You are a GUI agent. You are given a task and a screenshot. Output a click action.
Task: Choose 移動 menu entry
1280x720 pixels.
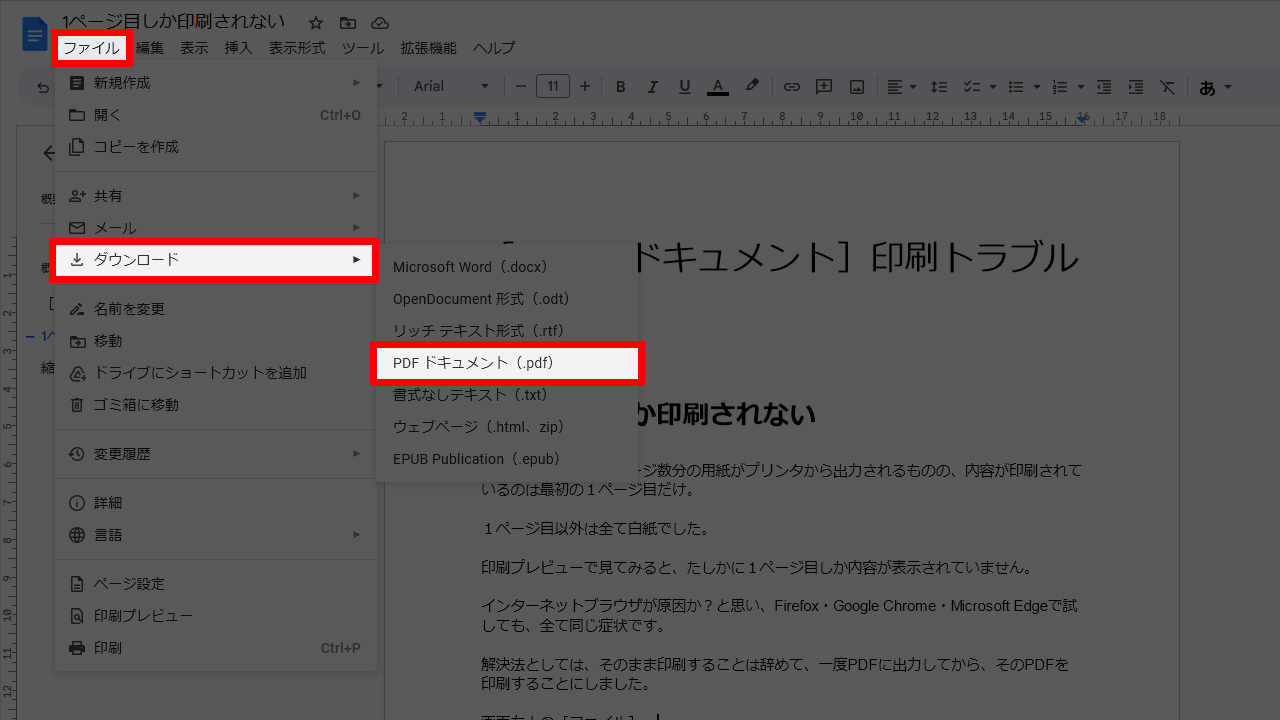coord(216,341)
